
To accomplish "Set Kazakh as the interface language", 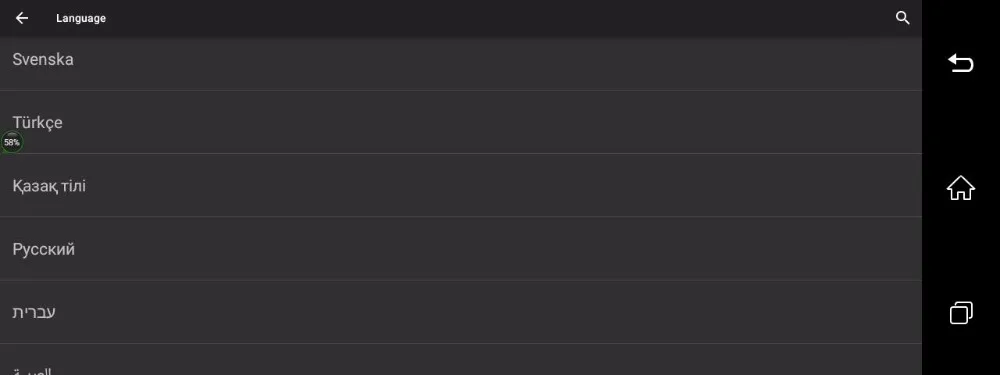I will coord(461,186).
